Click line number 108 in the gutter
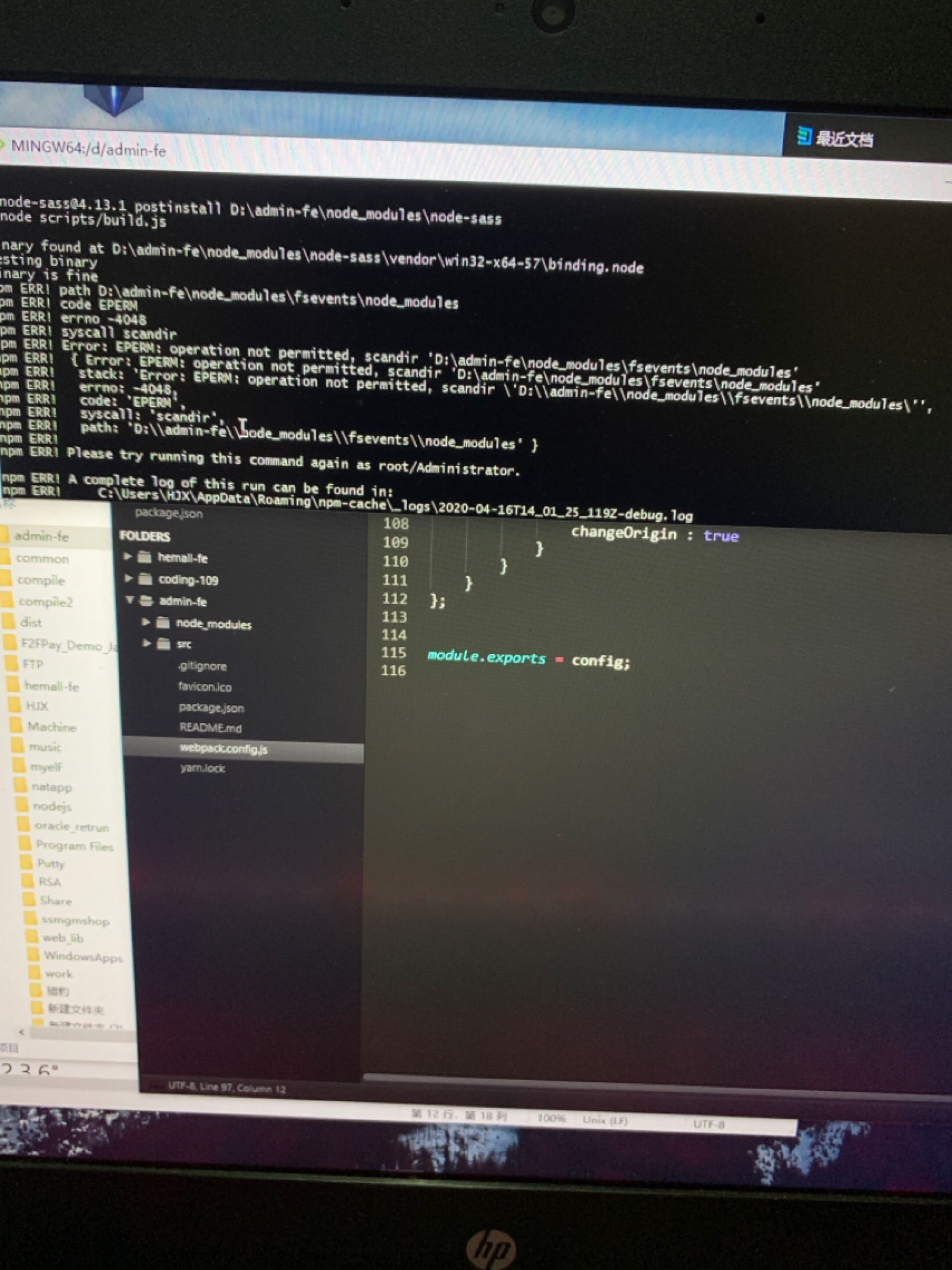 point(395,523)
